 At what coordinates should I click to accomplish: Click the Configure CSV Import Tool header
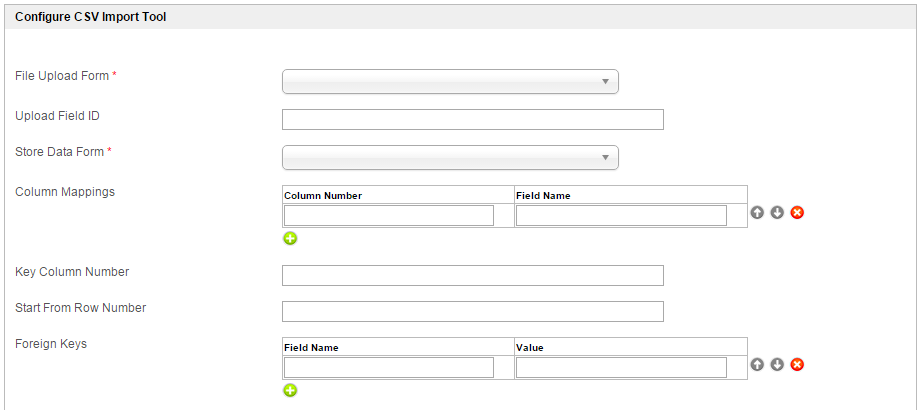click(x=90, y=17)
